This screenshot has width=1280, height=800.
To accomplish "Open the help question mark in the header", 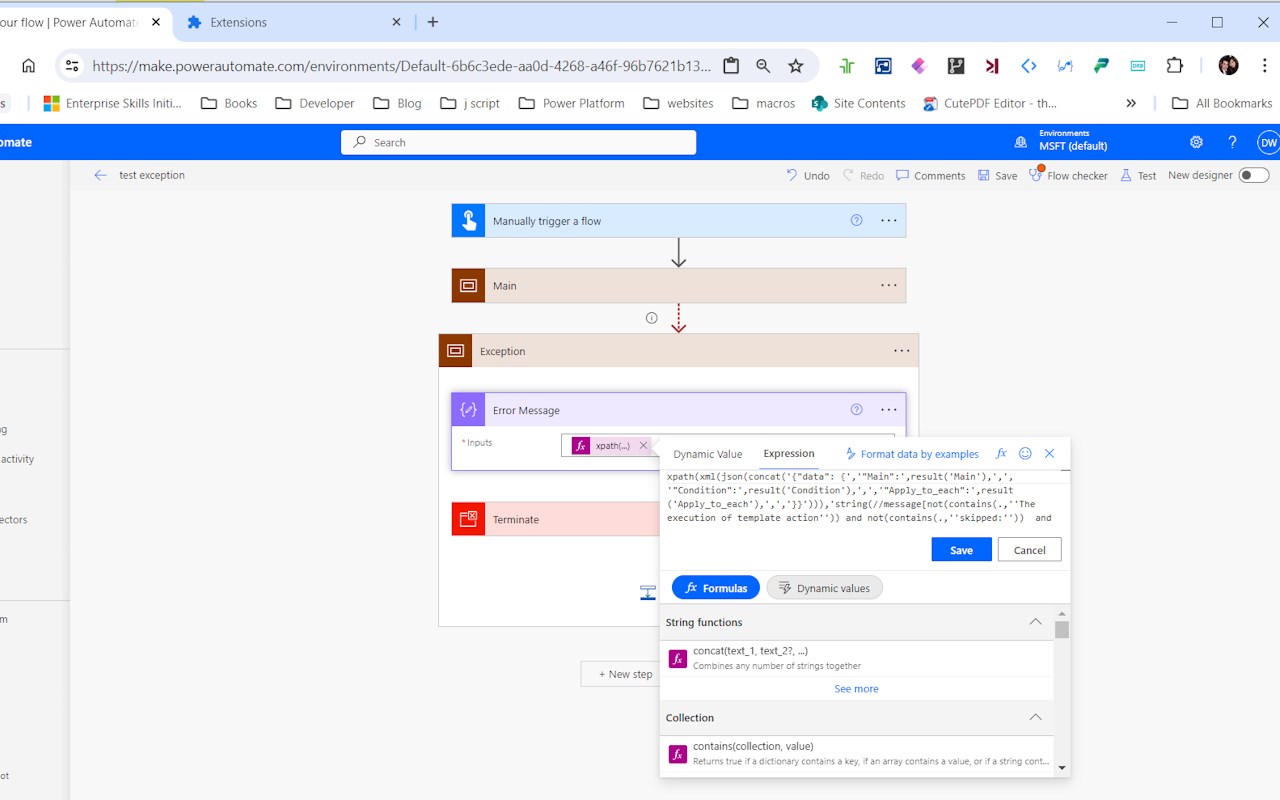I will (x=1232, y=142).
